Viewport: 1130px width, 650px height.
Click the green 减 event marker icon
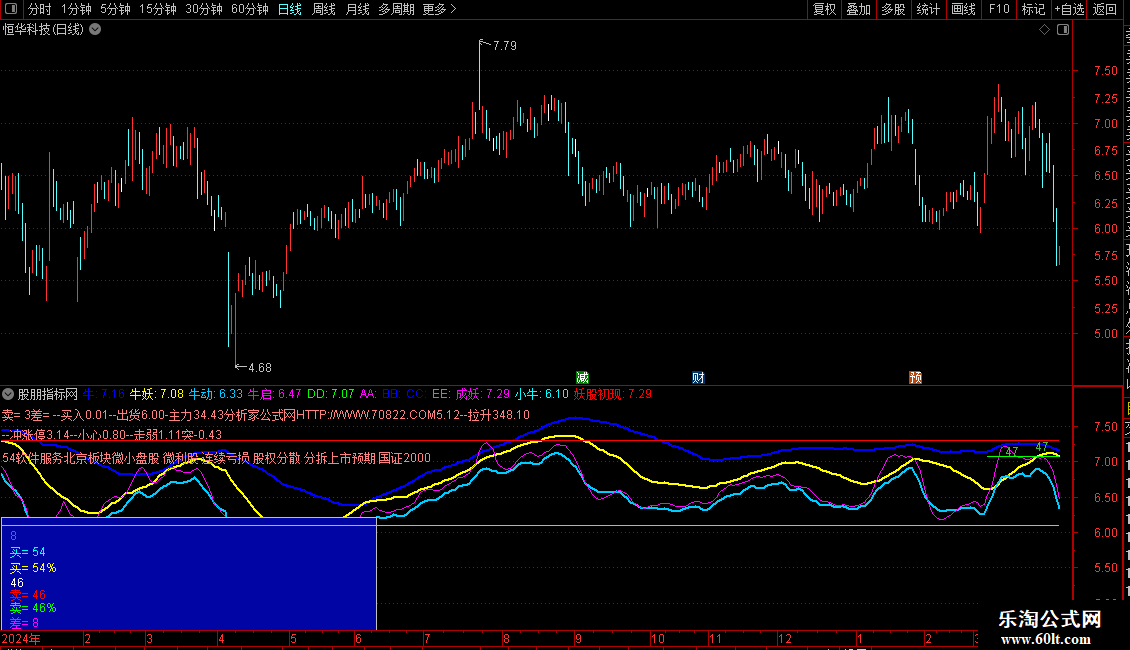(582, 377)
